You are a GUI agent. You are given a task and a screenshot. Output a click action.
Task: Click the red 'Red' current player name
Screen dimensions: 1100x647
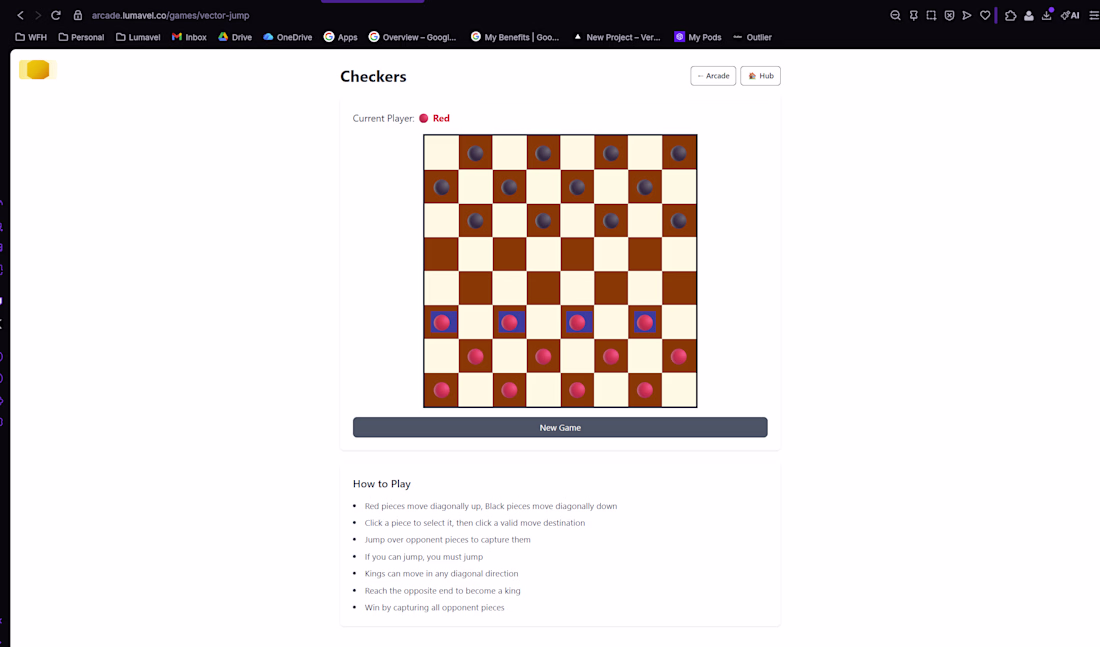441,118
